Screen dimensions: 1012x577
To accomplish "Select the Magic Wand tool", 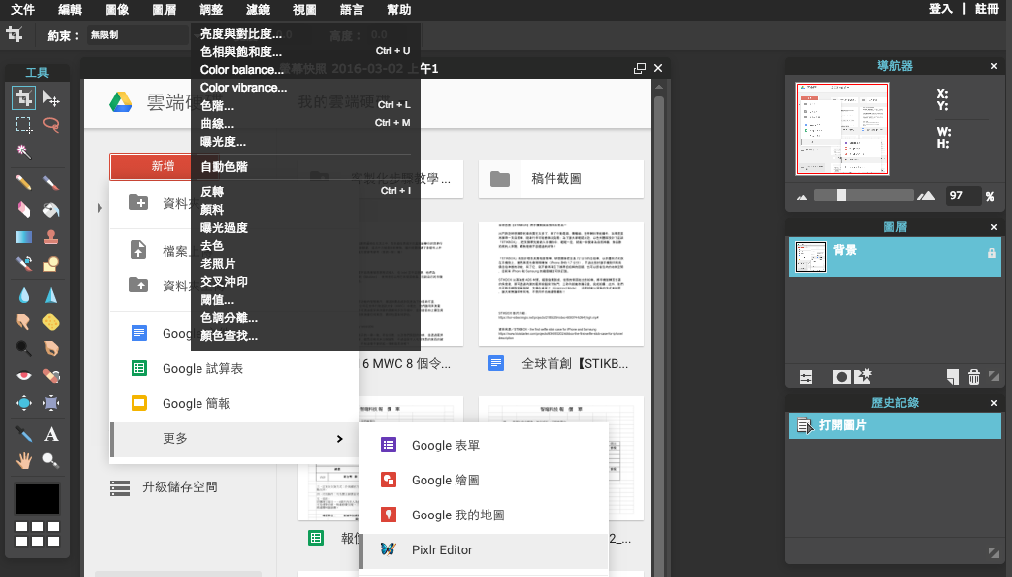I will point(24,152).
